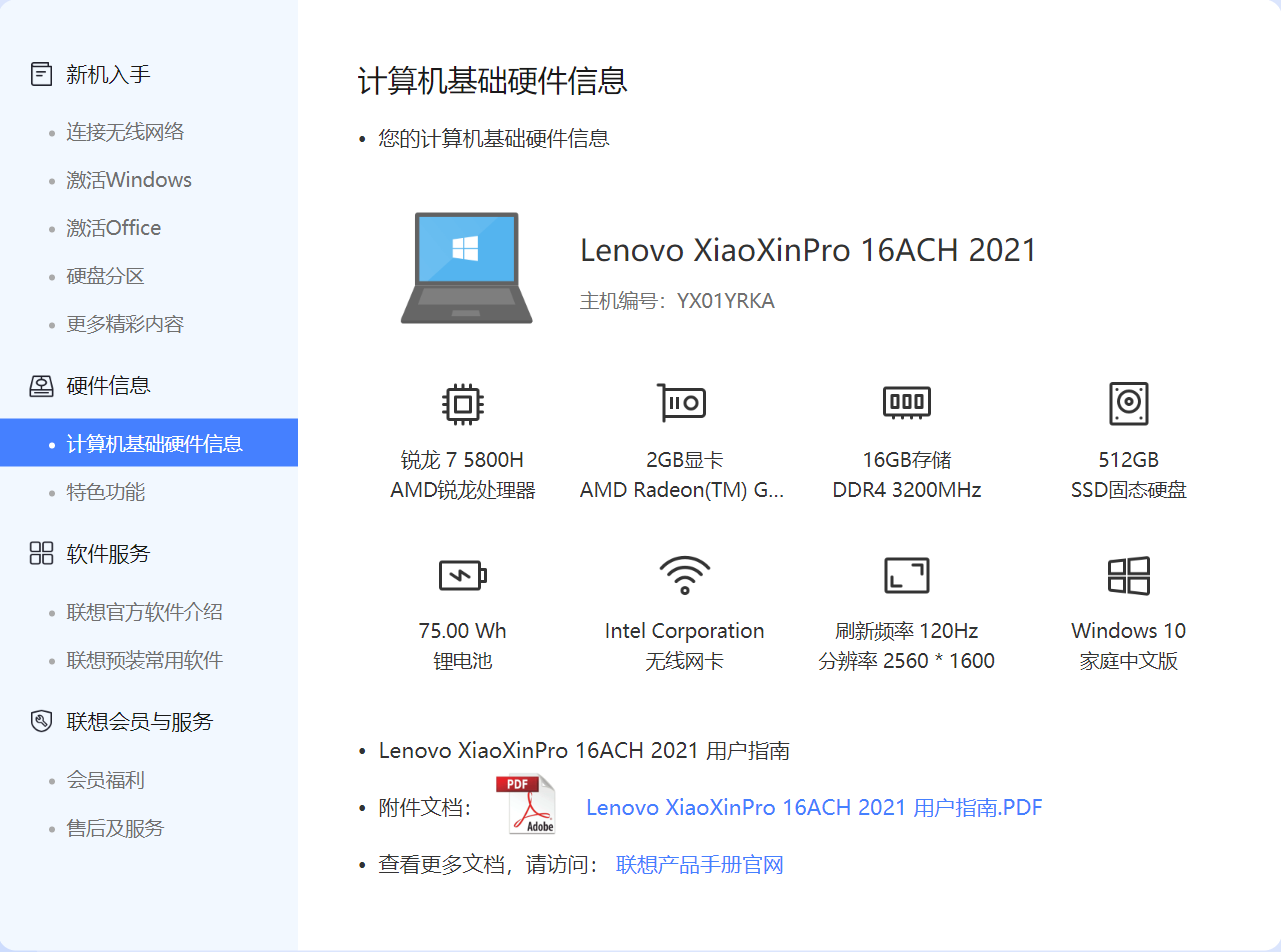The width and height of the screenshot is (1281, 952).
Task: Click the DDR4 3200MHz label
Action: pyautogui.click(x=907, y=490)
